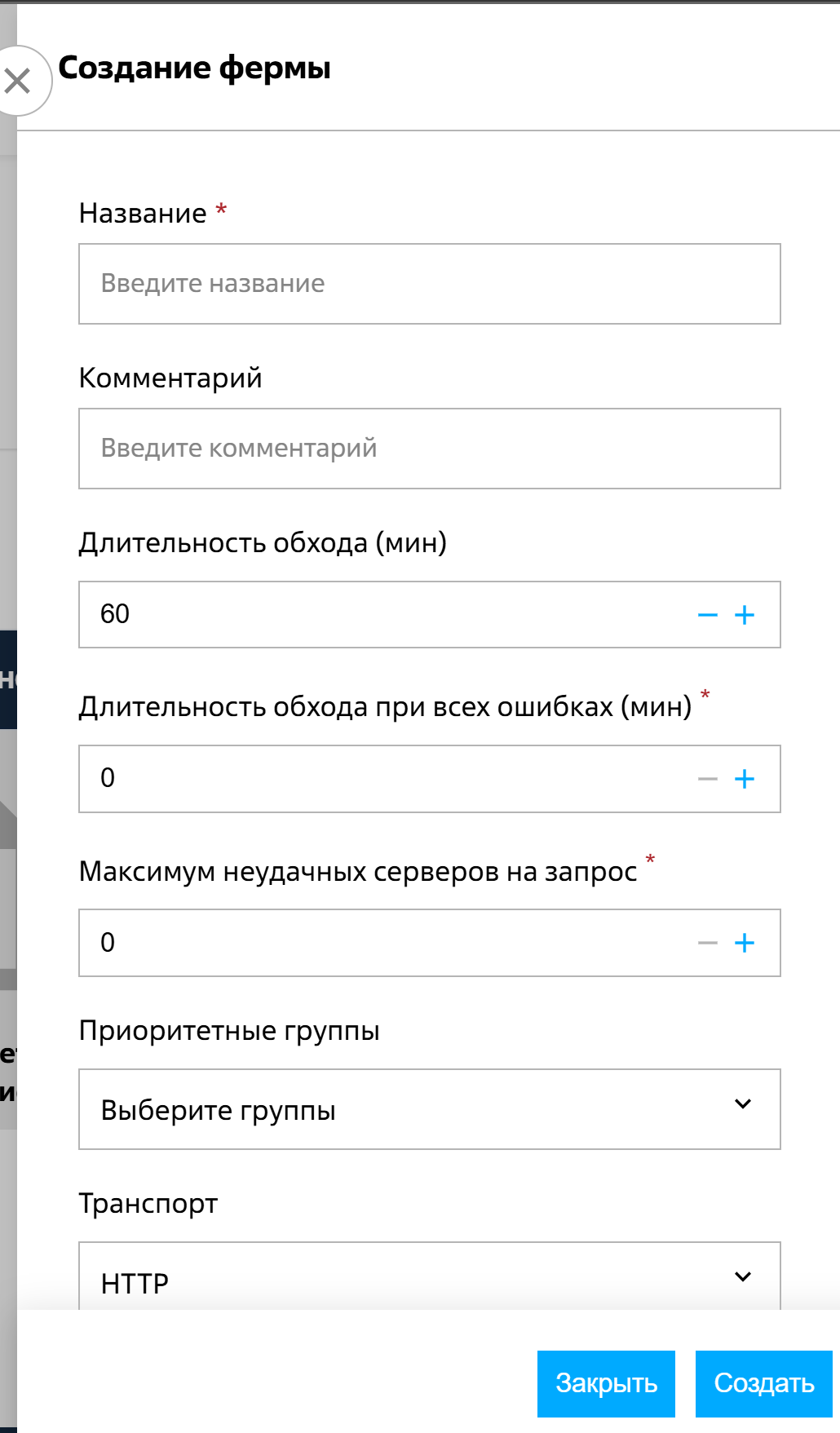Click the Создание фермы panel title

coord(194,68)
